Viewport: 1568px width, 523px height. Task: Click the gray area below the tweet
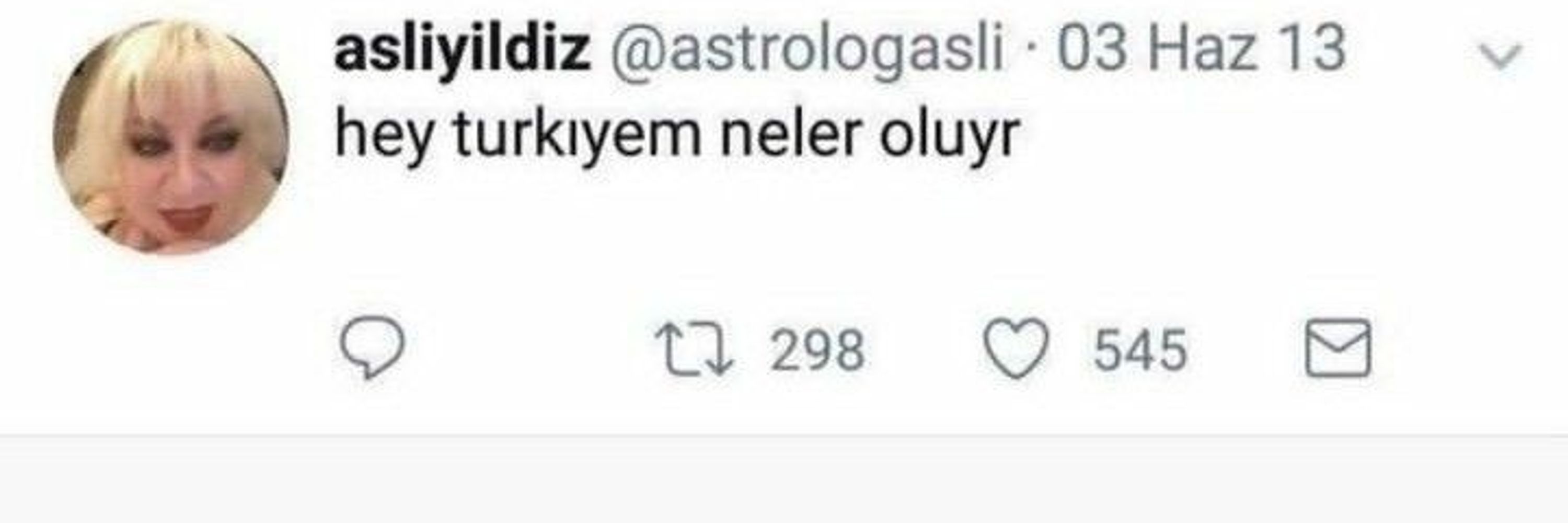pos(784,480)
